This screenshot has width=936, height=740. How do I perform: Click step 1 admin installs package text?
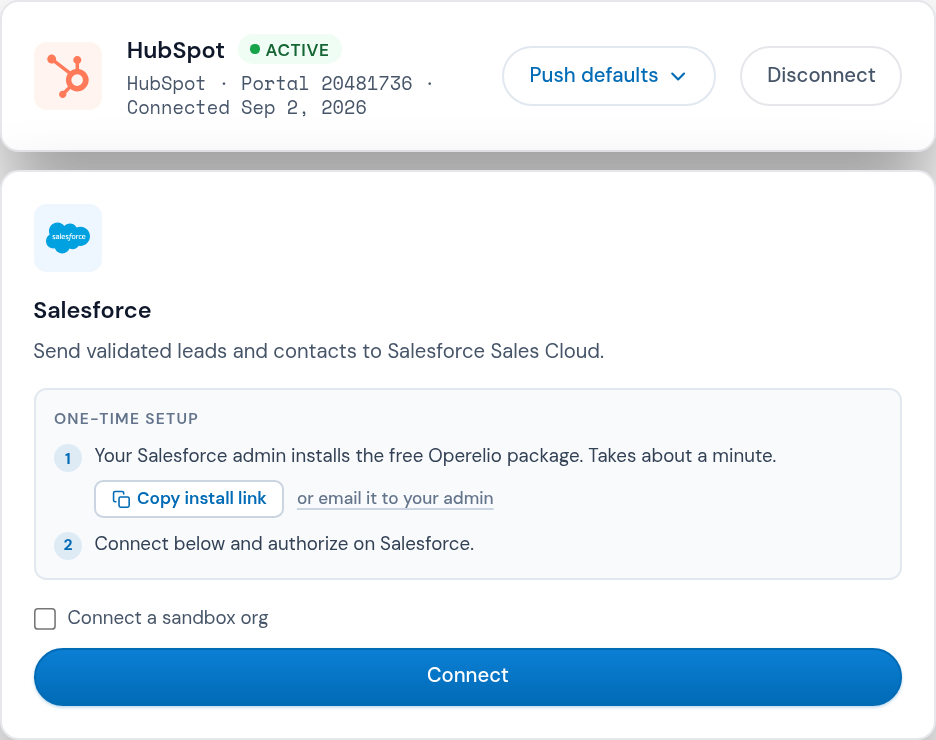[x=435, y=456]
